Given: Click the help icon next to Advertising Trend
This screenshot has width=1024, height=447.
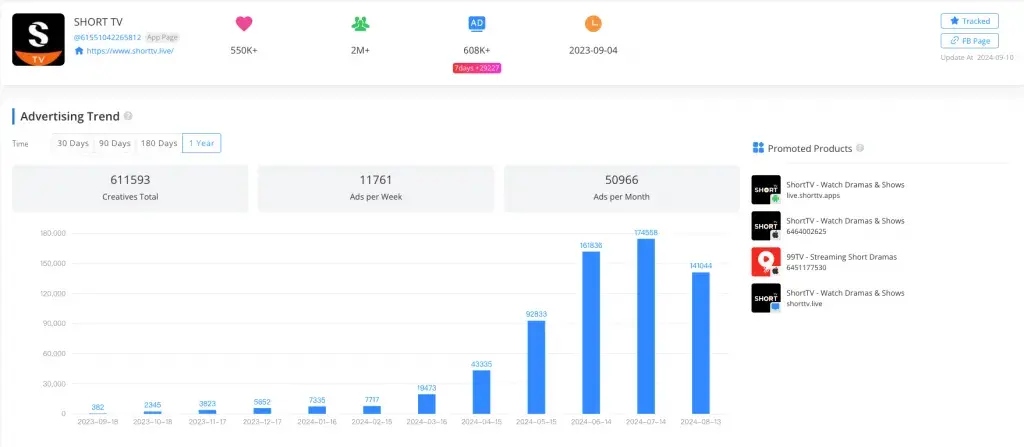Looking at the screenshot, I should (x=128, y=116).
